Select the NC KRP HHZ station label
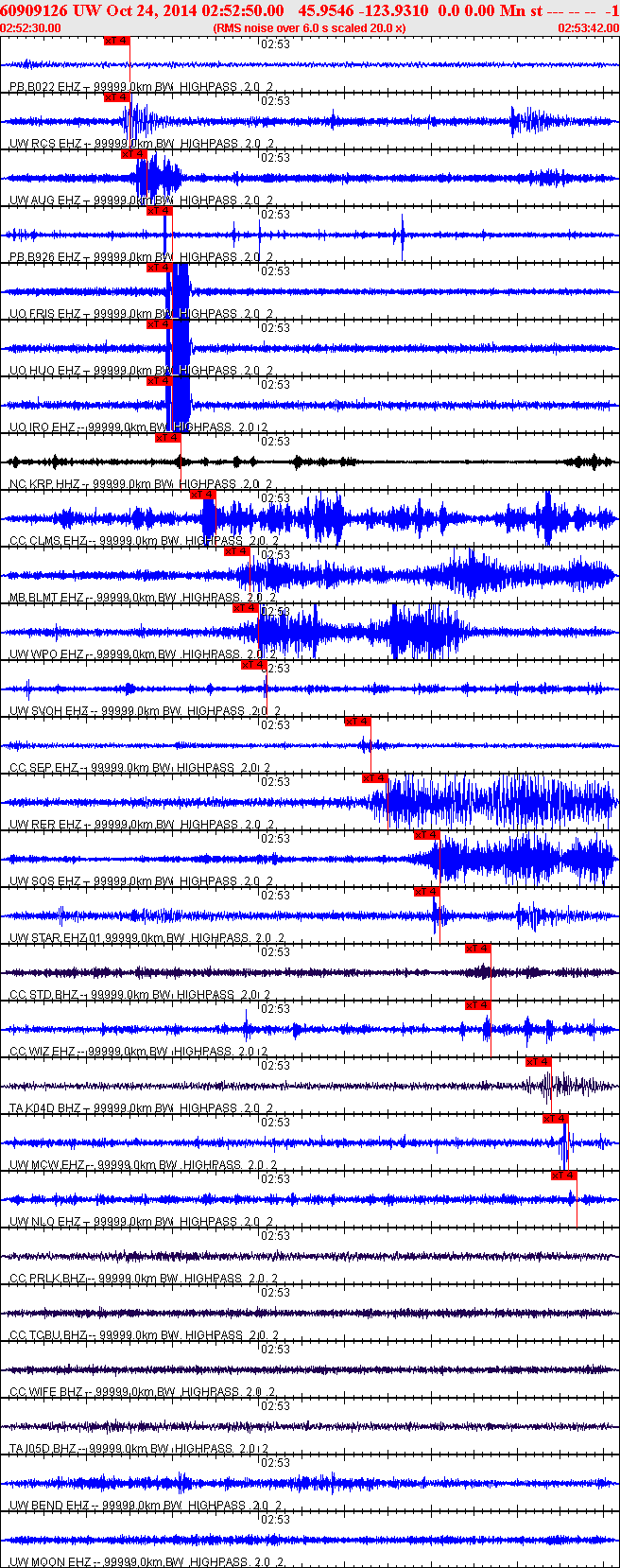 click(45, 484)
